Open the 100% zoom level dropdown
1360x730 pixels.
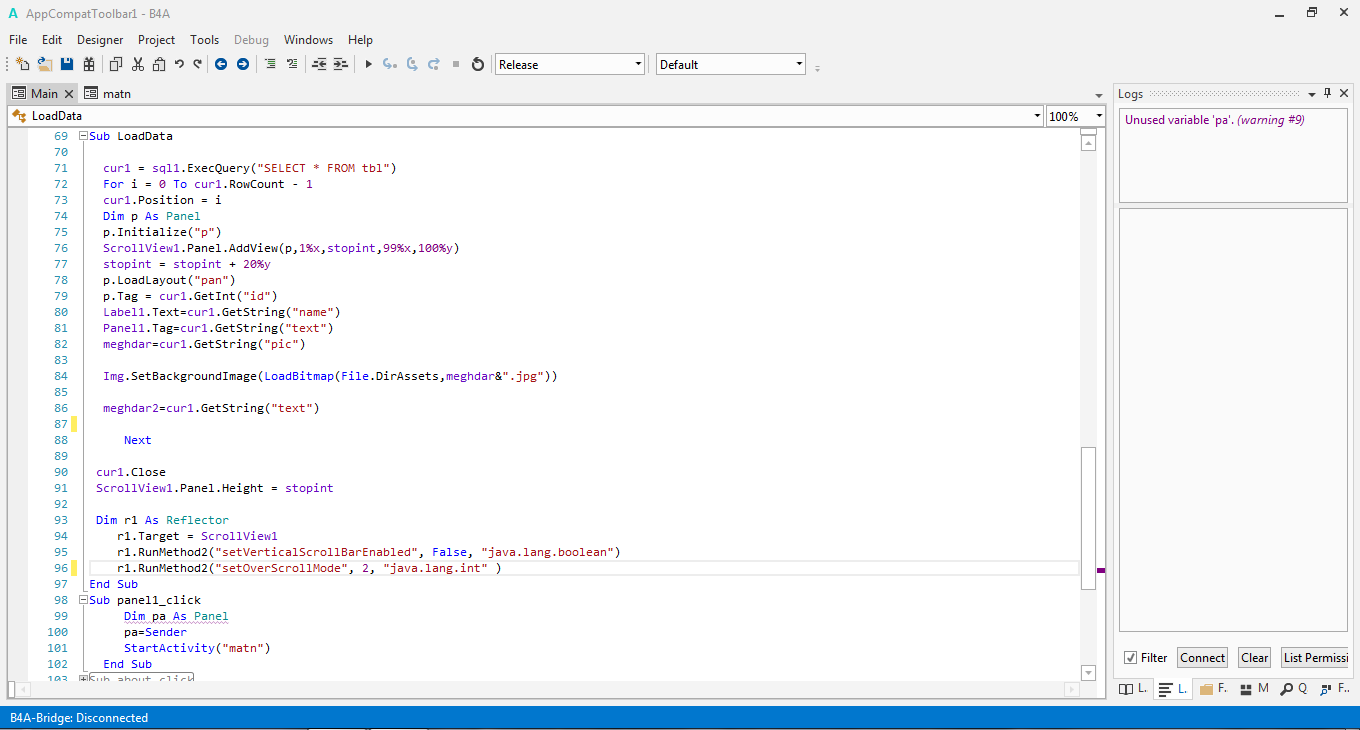(x=1098, y=116)
